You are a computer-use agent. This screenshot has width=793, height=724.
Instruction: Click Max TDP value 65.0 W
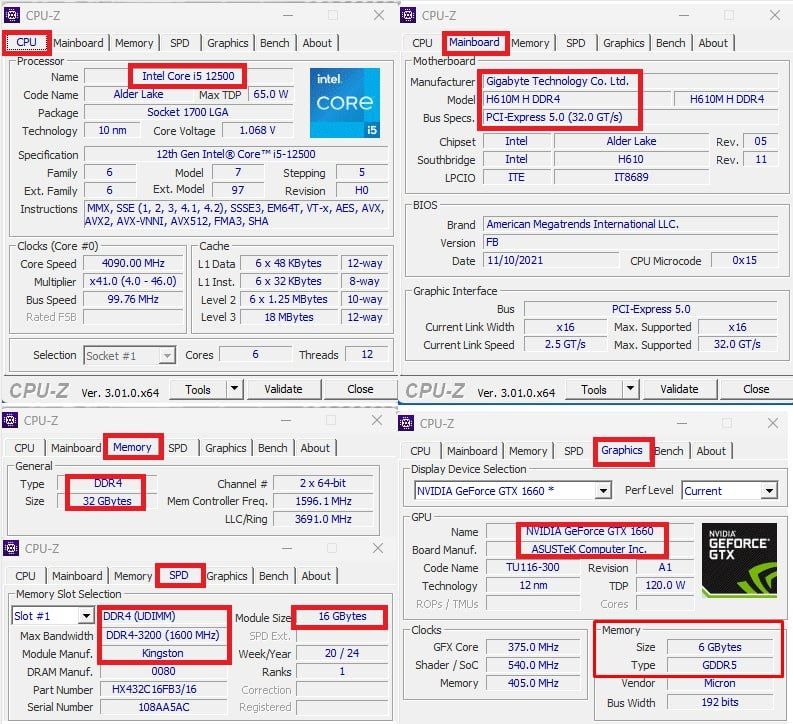click(271, 95)
